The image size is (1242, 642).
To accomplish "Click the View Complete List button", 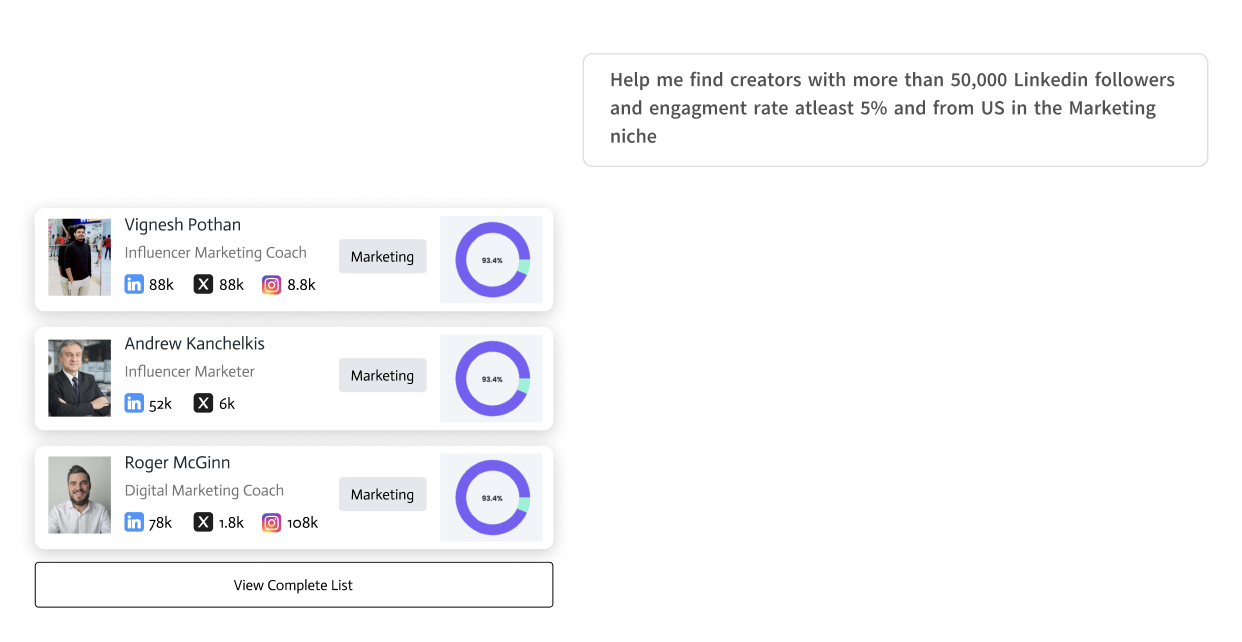I will (x=294, y=585).
